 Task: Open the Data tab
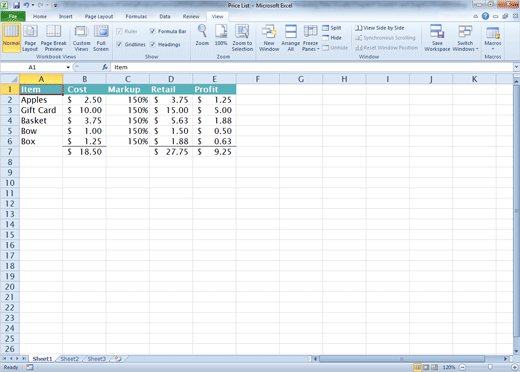[x=165, y=16]
